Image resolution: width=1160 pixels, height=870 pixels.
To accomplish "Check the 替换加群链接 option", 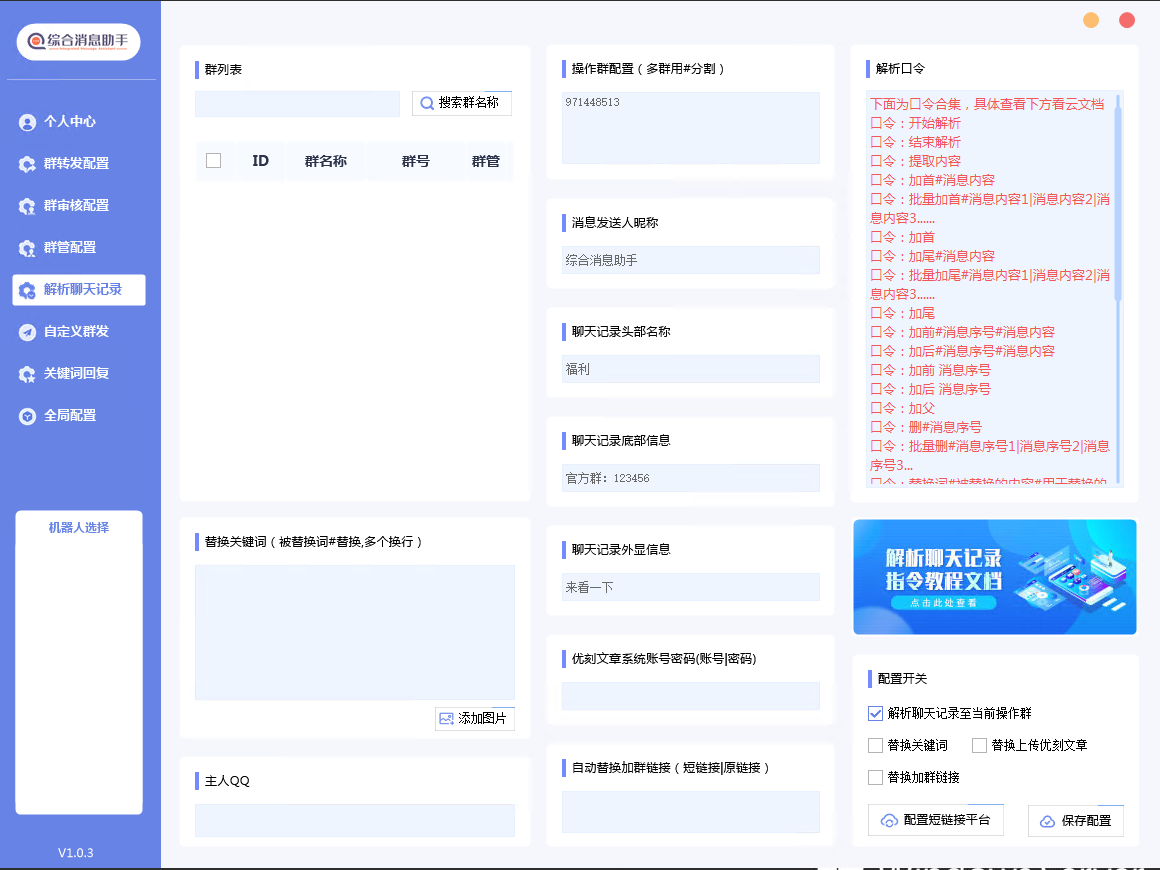I will click(x=876, y=777).
